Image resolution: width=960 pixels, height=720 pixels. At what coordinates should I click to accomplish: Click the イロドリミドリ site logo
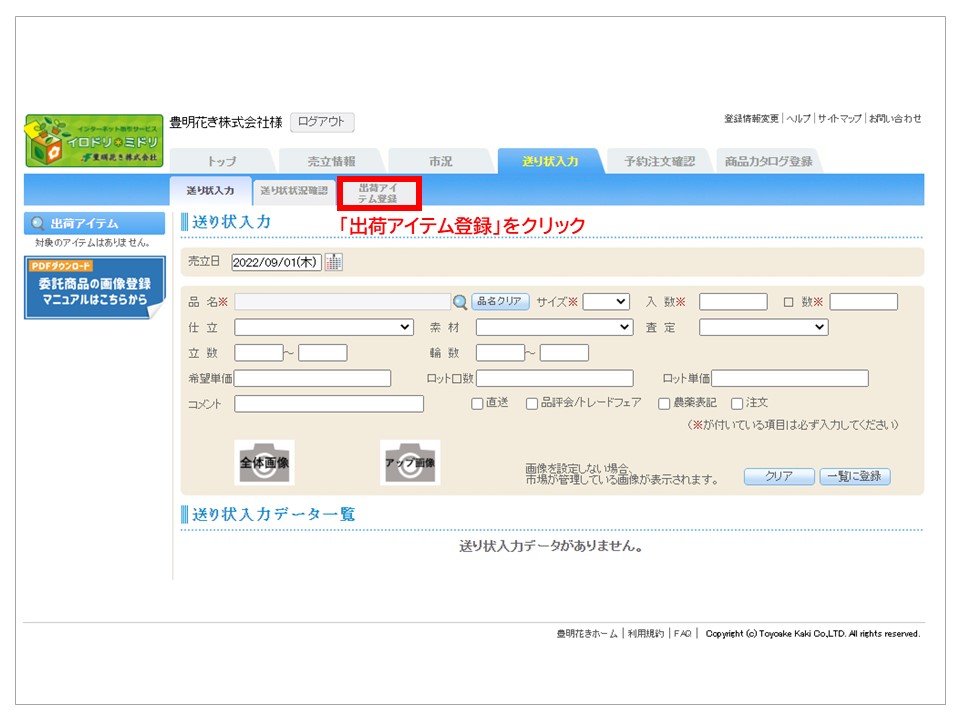pos(94,141)
